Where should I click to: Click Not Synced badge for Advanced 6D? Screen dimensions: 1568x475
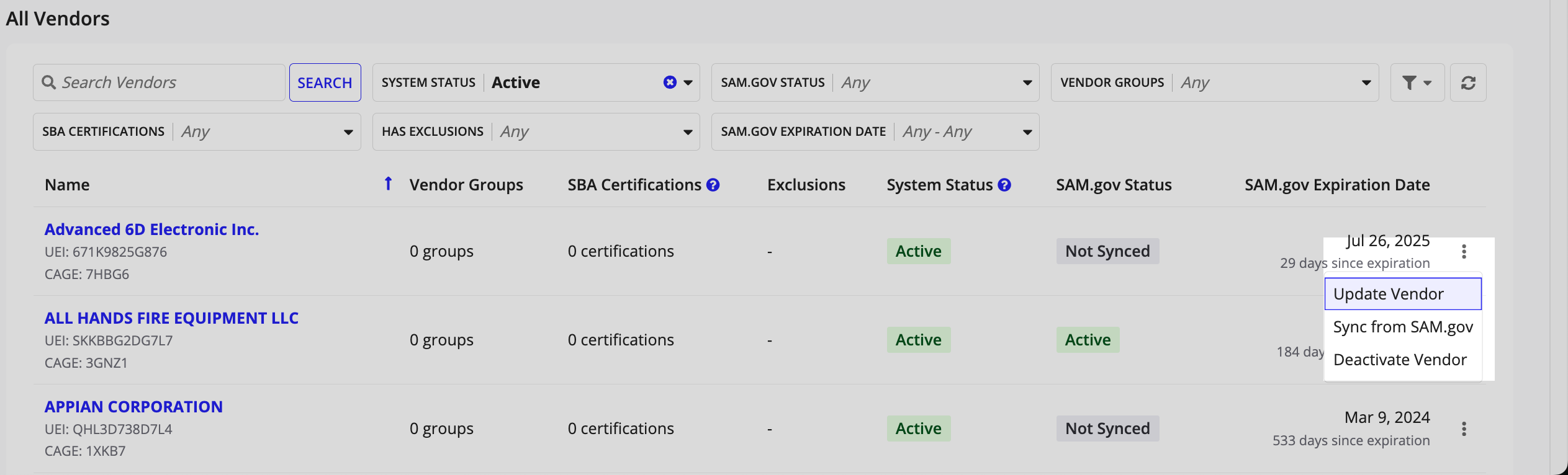pyautogui.click(x=1107, y=251)
